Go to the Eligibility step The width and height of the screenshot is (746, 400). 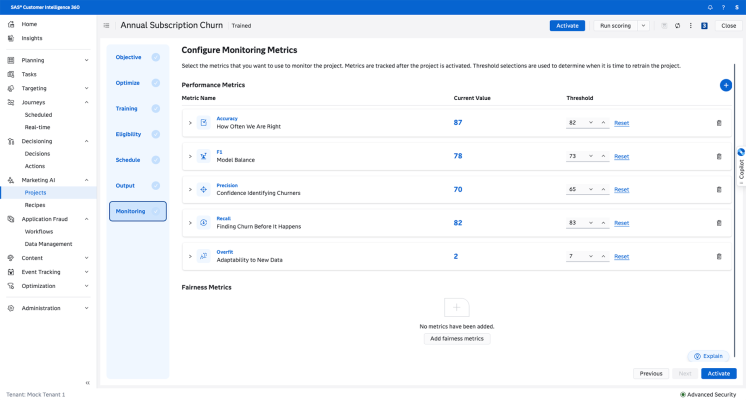click(128, 134)
